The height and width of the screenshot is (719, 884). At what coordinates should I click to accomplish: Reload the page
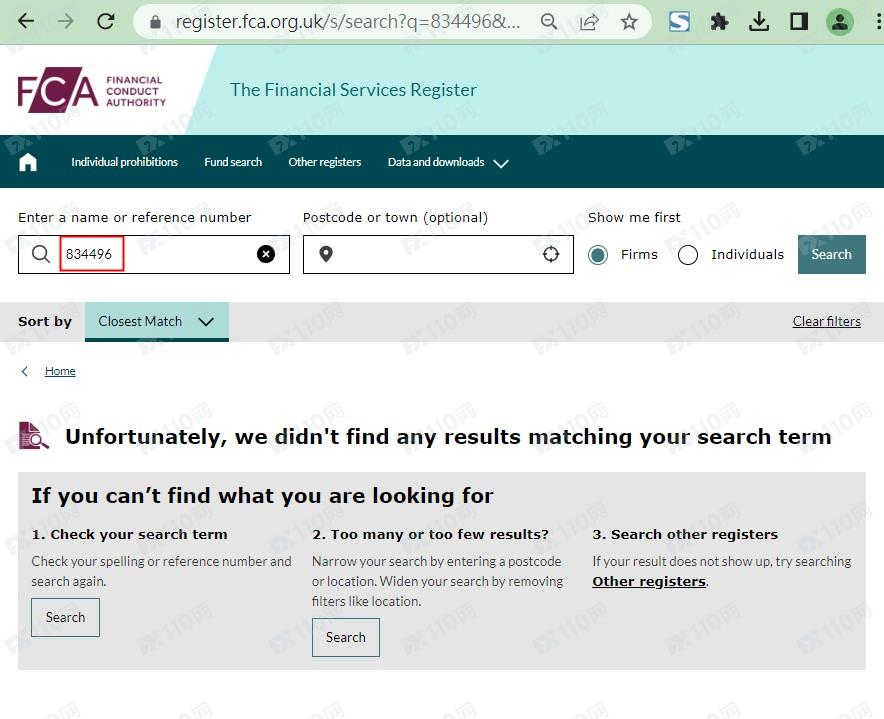(106, 21)
